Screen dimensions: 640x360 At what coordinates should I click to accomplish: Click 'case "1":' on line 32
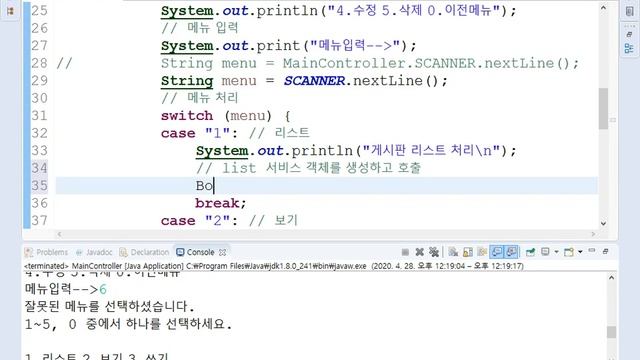point(200,133)
